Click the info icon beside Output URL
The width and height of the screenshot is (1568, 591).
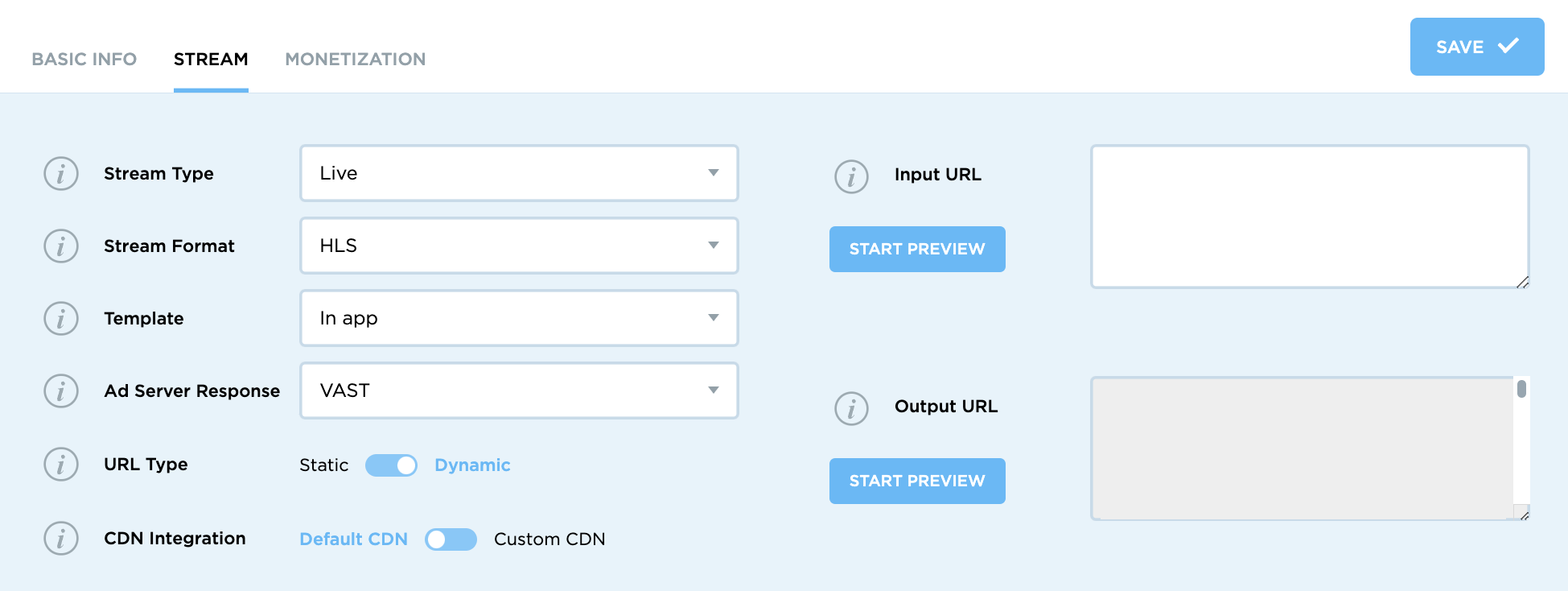(852, 408)
